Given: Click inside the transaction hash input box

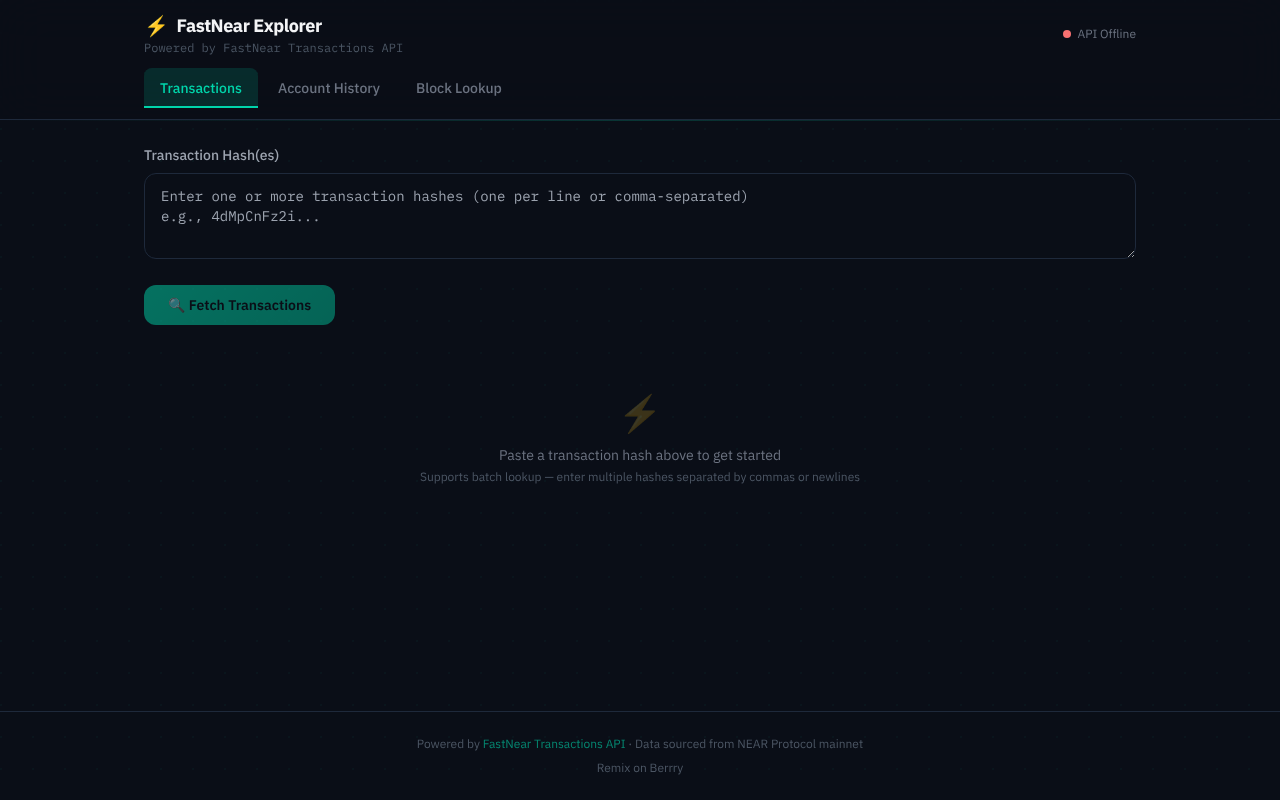Looking at the screenshot, I should click(639, 215).
